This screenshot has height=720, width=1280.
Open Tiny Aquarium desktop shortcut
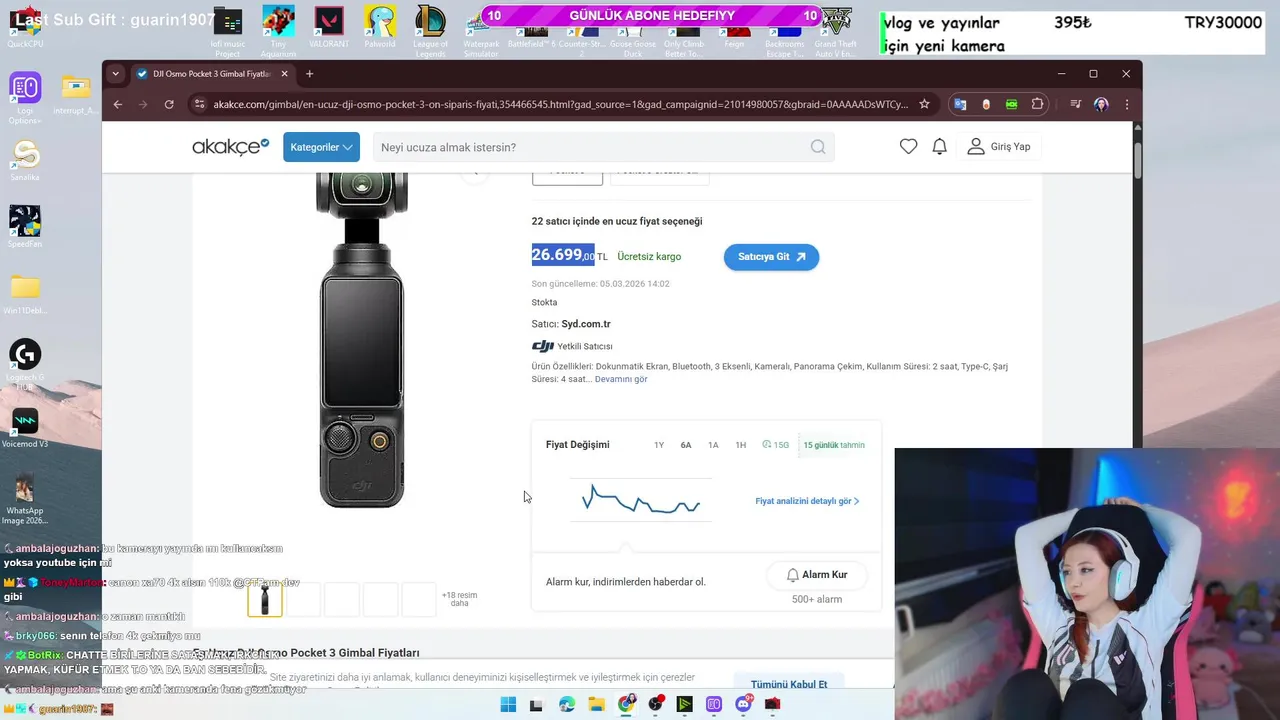278,31
